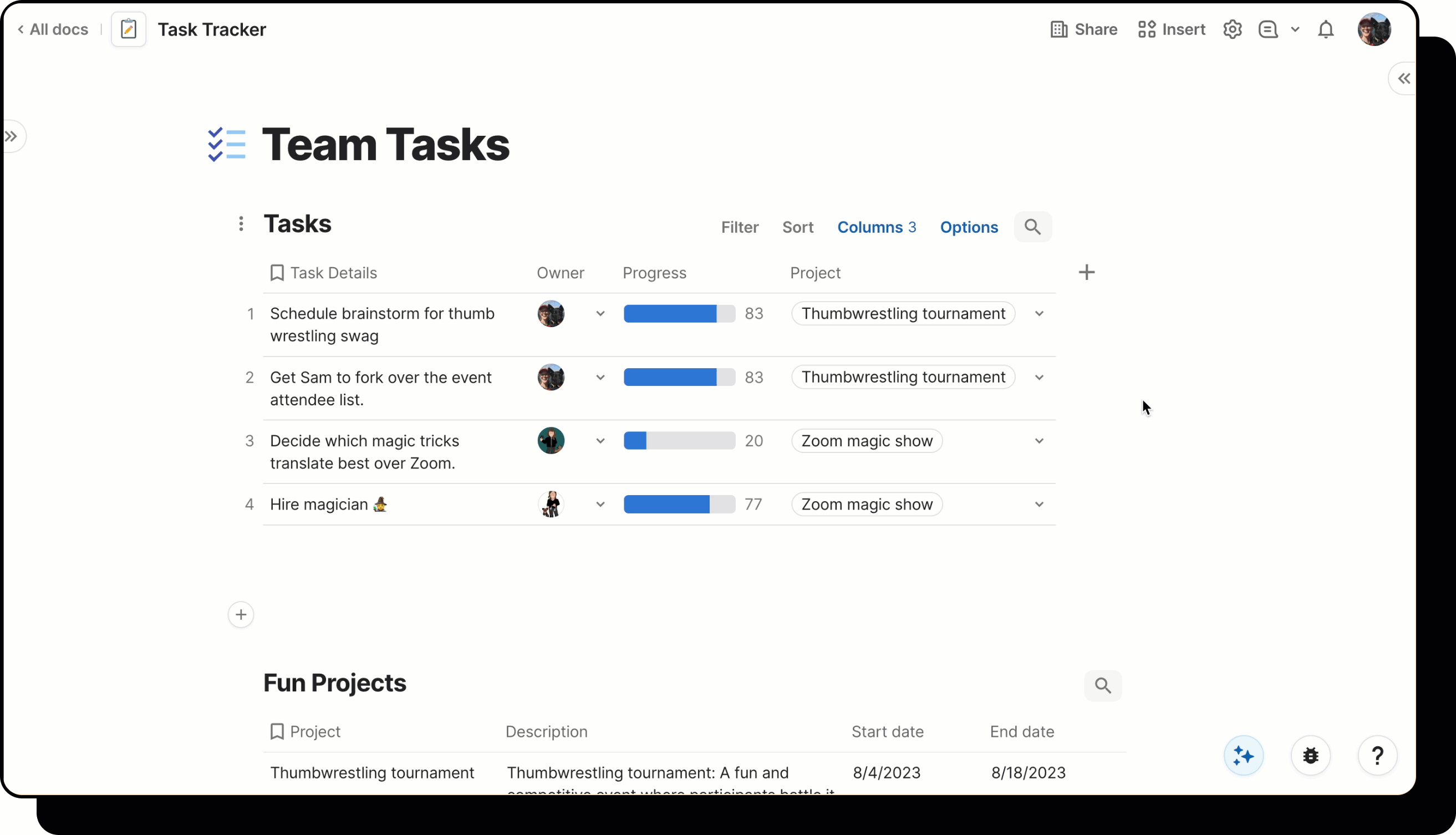Open the Columns 3 menu
Viewport: 1456px width, 835px height.
[876, 227]
